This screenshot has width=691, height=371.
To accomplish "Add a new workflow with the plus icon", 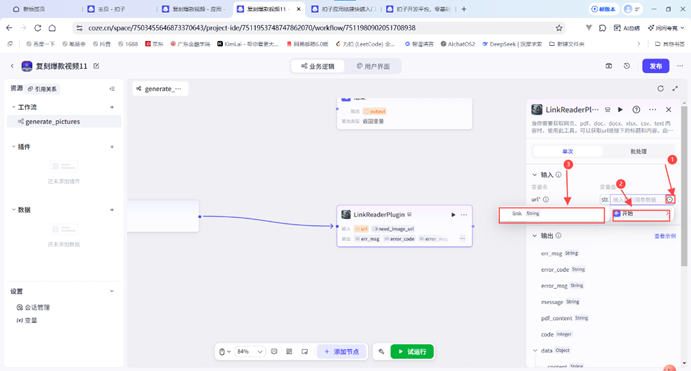I will click(x=112, y=107).
